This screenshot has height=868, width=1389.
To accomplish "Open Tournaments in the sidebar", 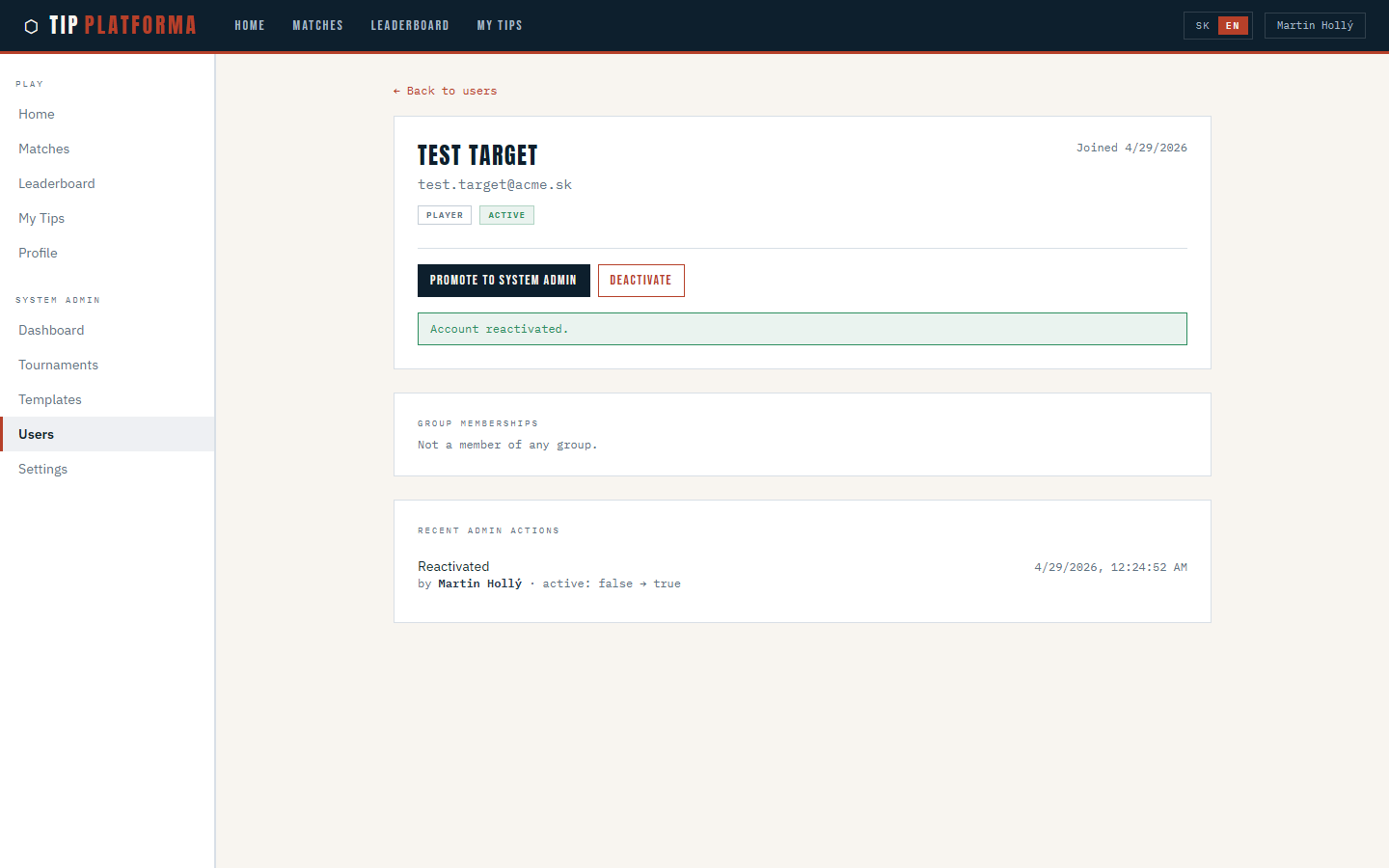I will tap(58, 365).
